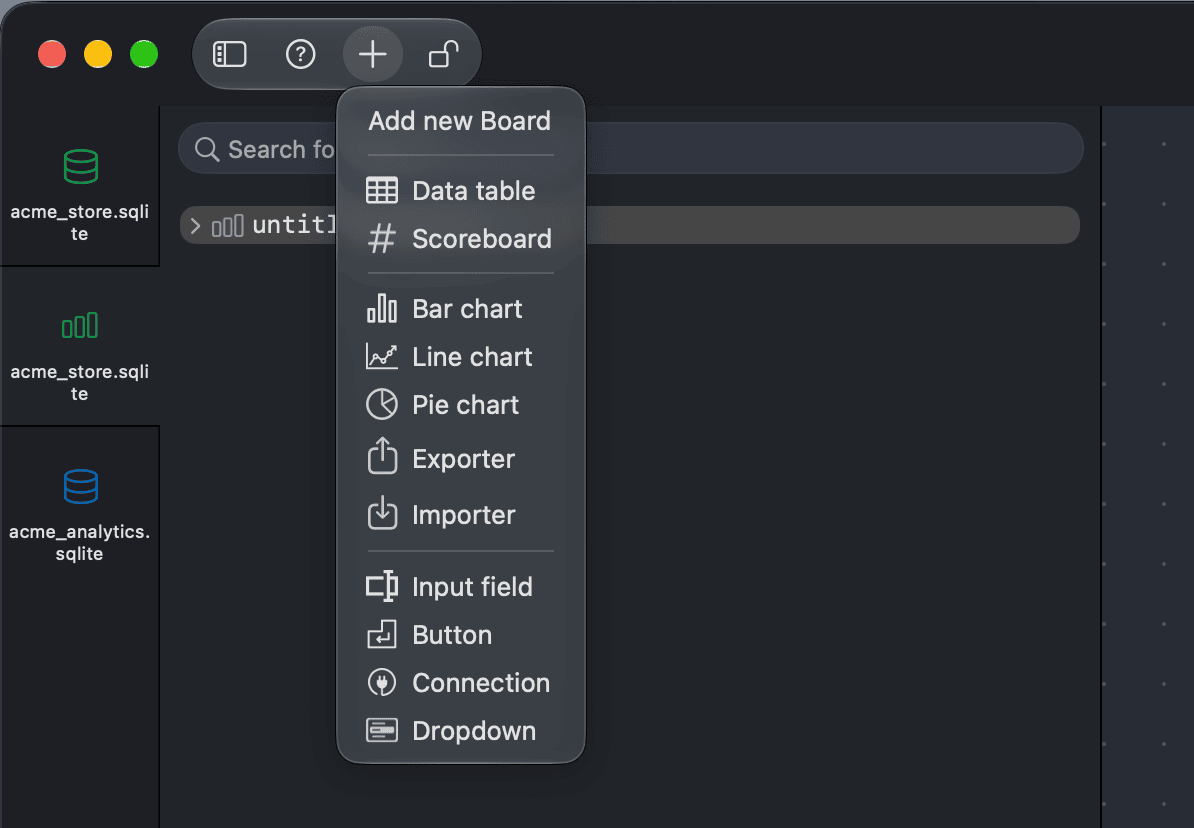Click the Importer download icon
Viewport: 1194px width, 828px height.
click(382, 513)
